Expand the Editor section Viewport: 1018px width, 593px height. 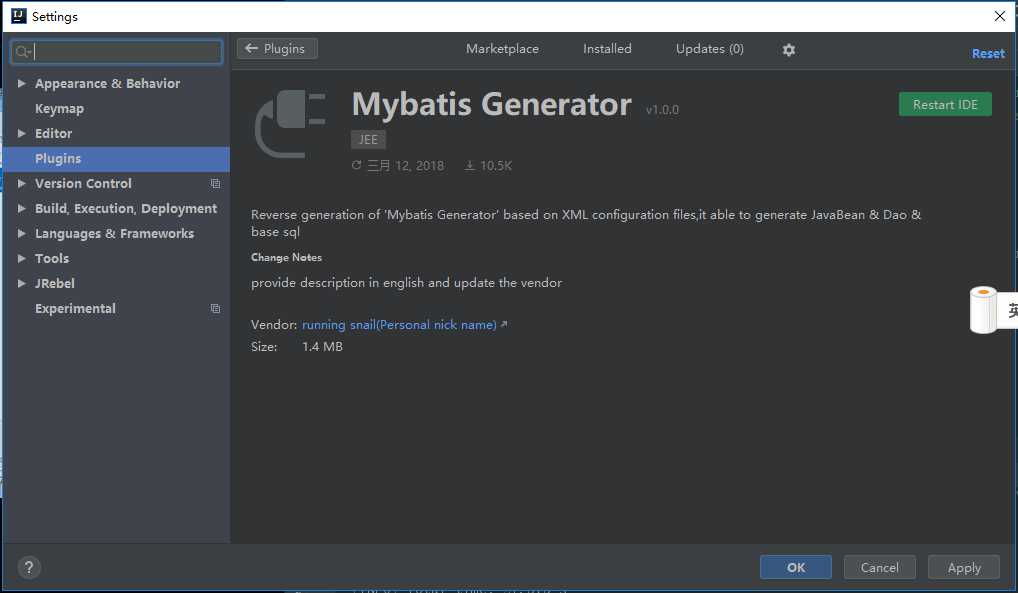point(21,133)
